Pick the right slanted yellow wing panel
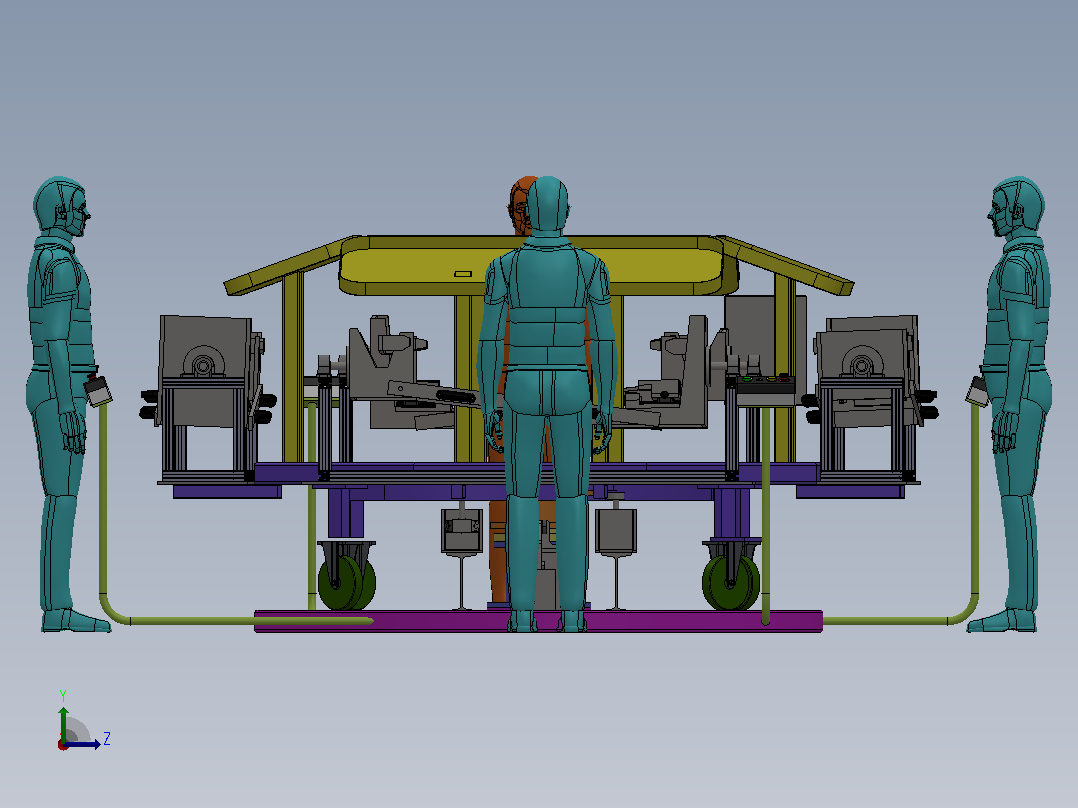Screen dimensions: 1078x808 (784, 267)
